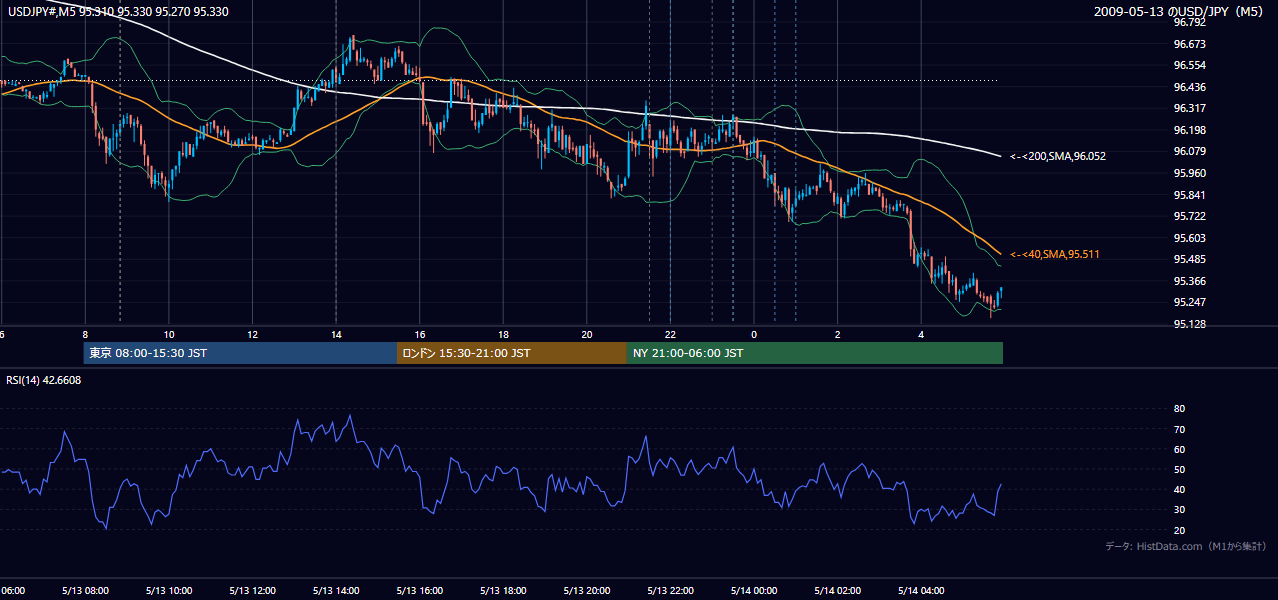This screenshot has width=1278, height=600.
Task: Click price axis label 96.792
Action: [1189, 22]
